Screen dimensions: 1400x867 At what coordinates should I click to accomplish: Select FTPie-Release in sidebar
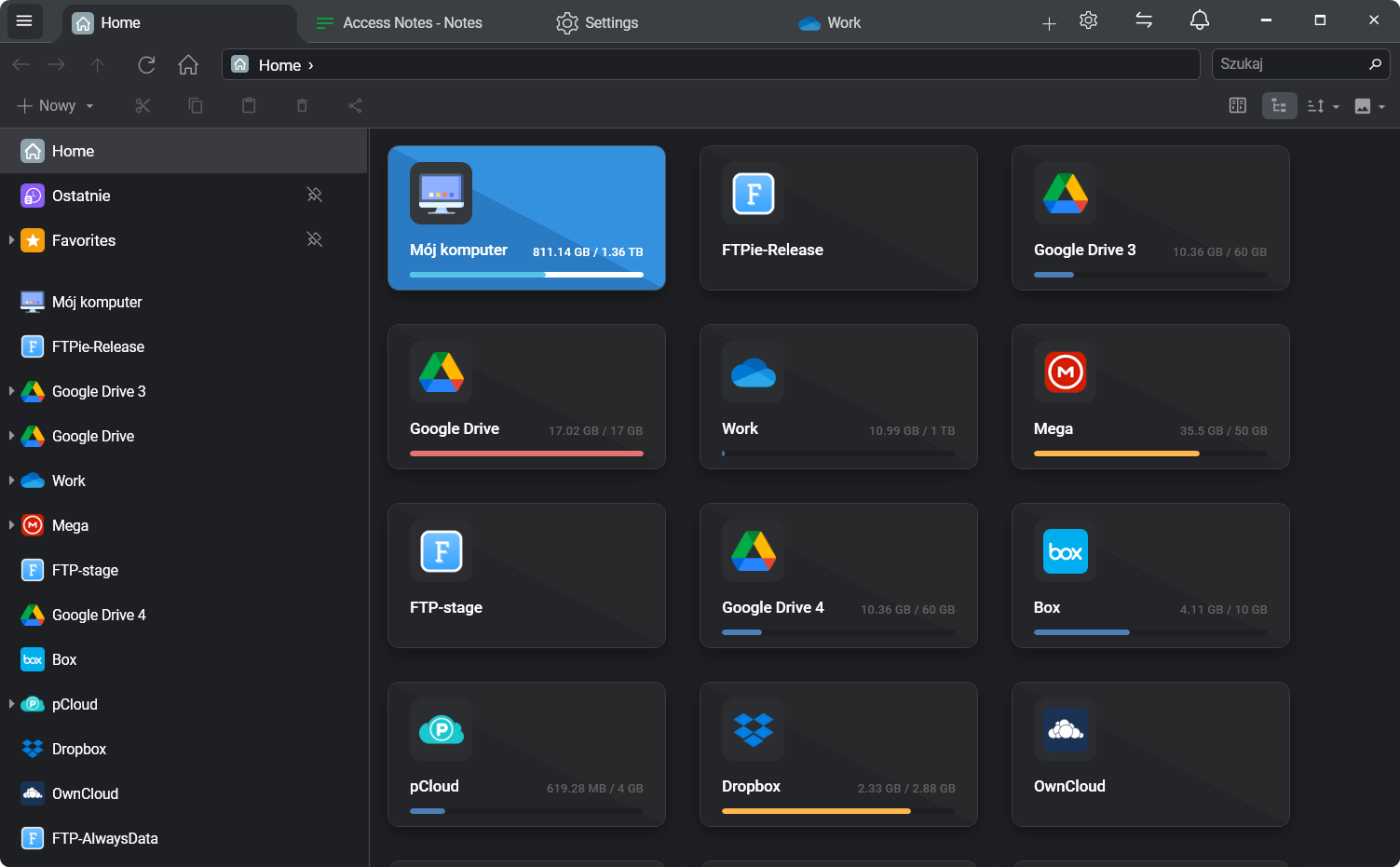point(183,346)
